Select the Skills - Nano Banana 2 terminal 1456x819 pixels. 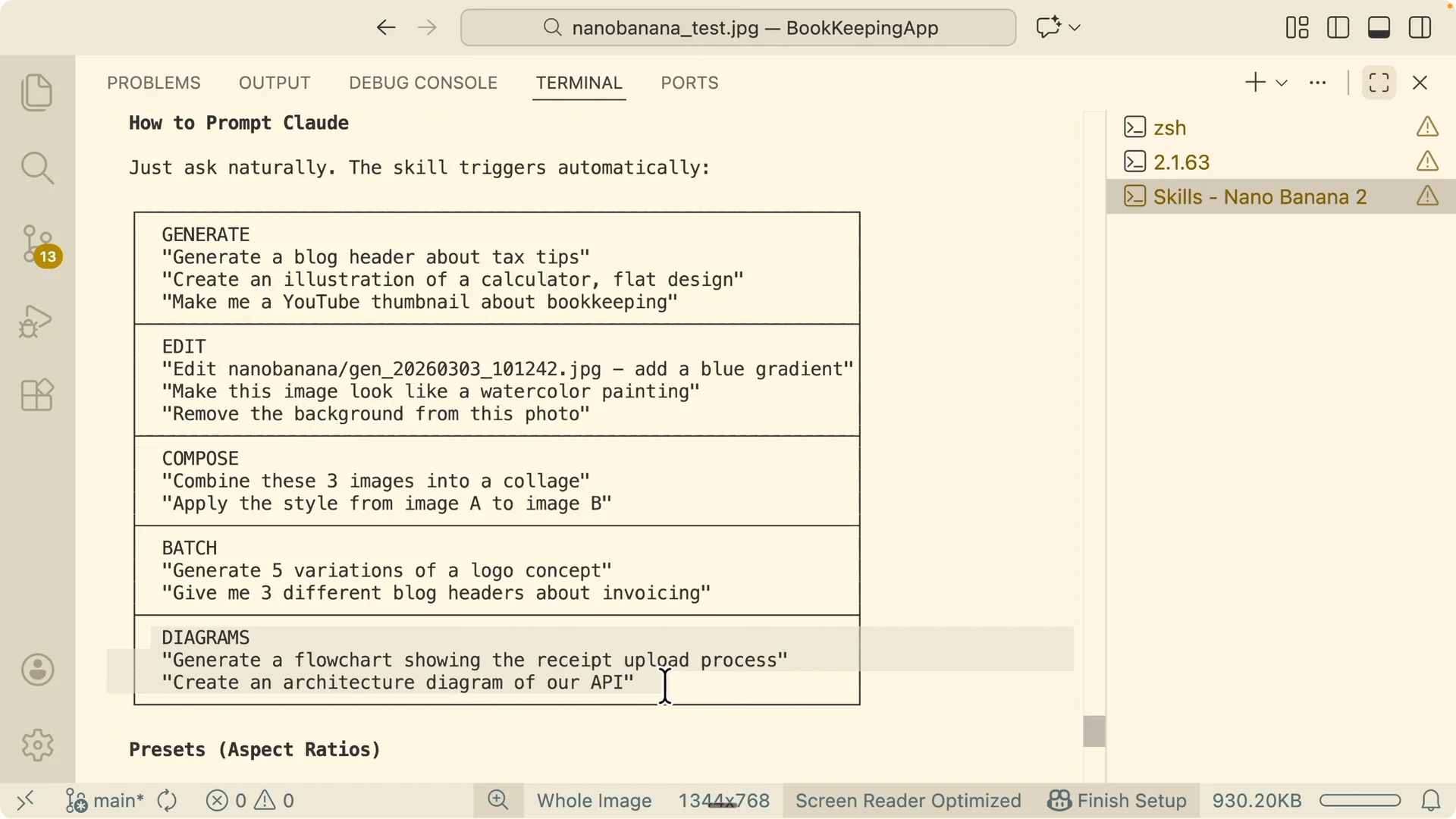click(x=1282, y=197)
